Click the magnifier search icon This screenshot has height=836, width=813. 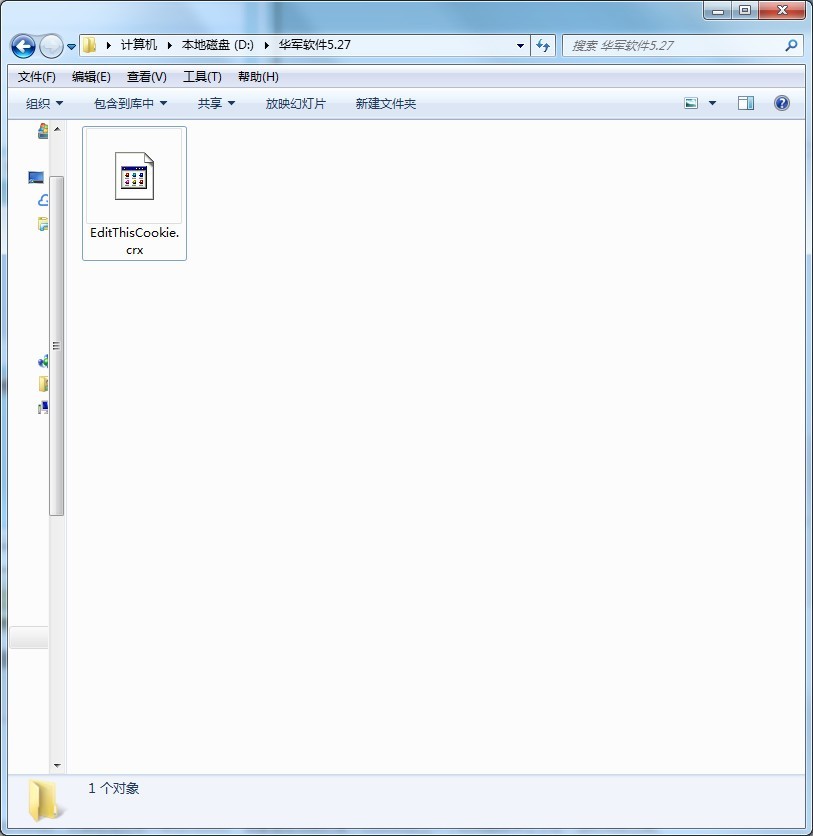click(791, 45)
